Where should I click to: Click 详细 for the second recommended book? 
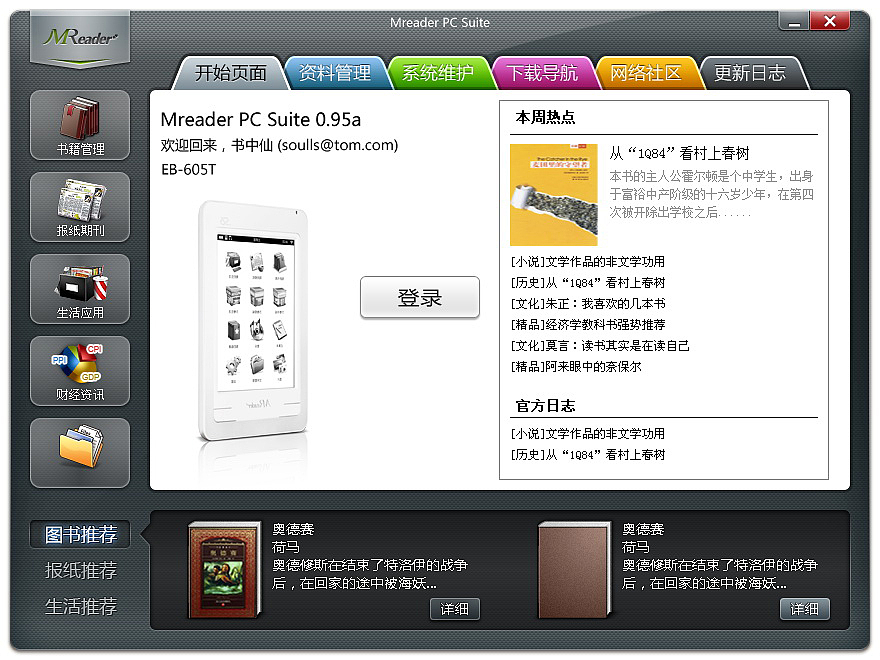804,609
